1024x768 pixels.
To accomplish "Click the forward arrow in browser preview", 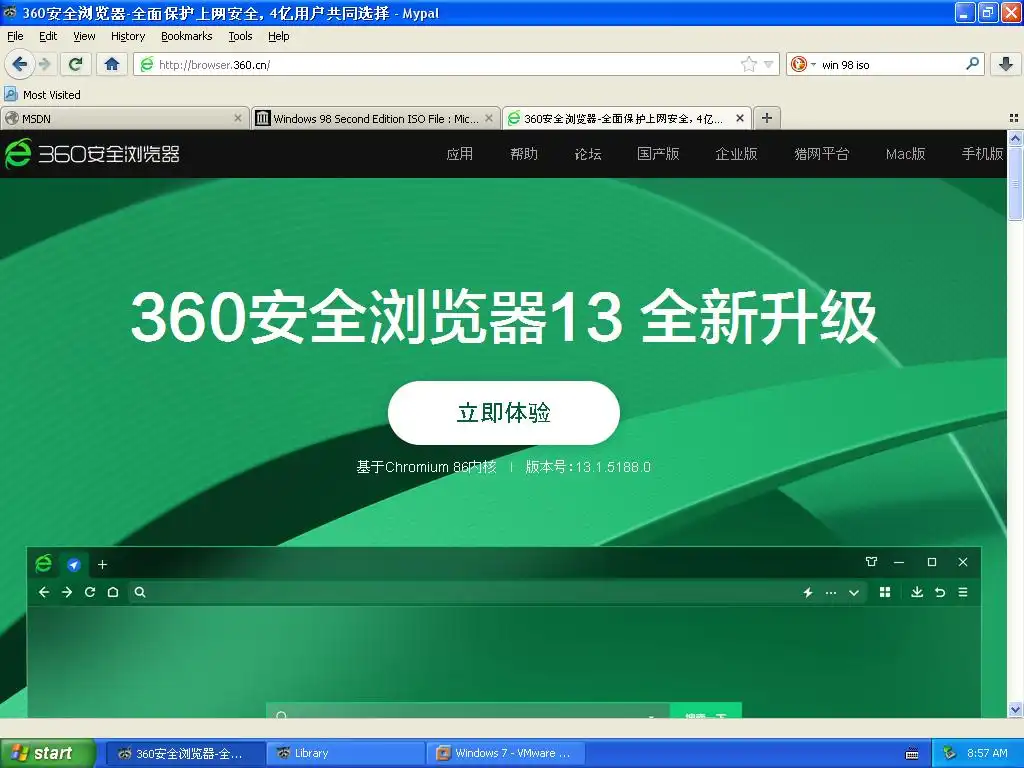I will [x=67, y=592].
